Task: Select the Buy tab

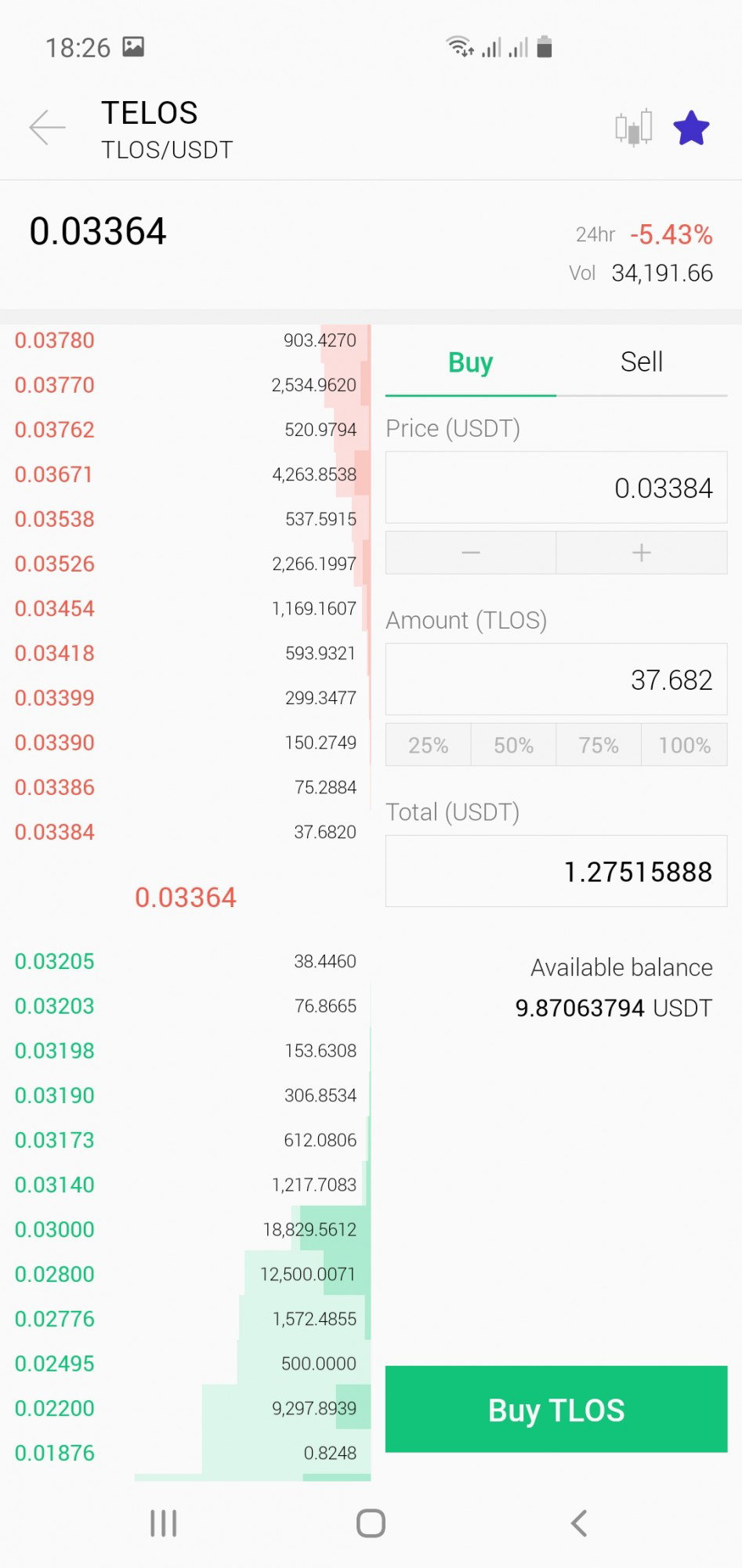Action: pyautogui.click(x=471, y=362)
